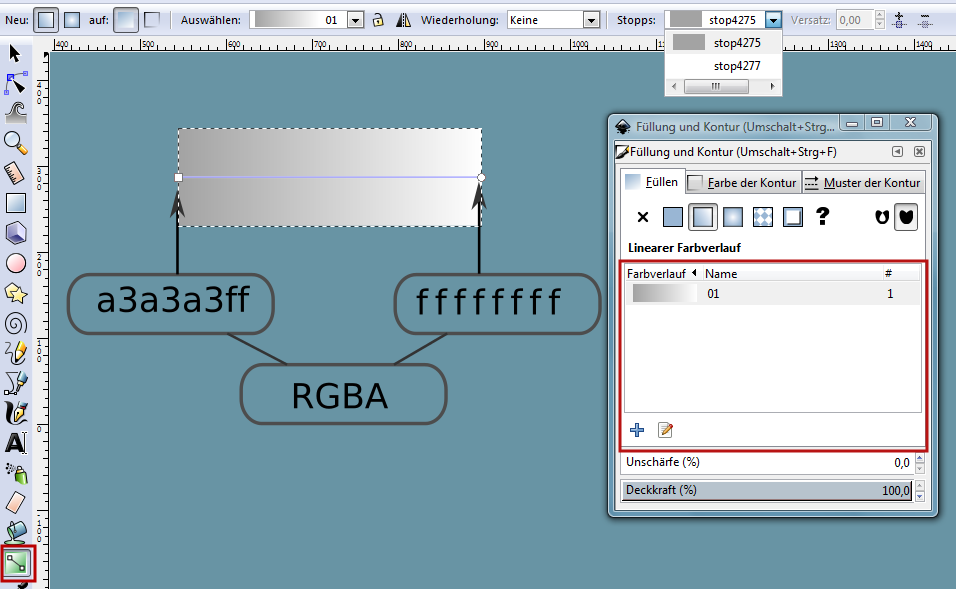The image size is (956, 589).
Task: Choose stop4277 from the Stopps list
Action: coord(723,66)
